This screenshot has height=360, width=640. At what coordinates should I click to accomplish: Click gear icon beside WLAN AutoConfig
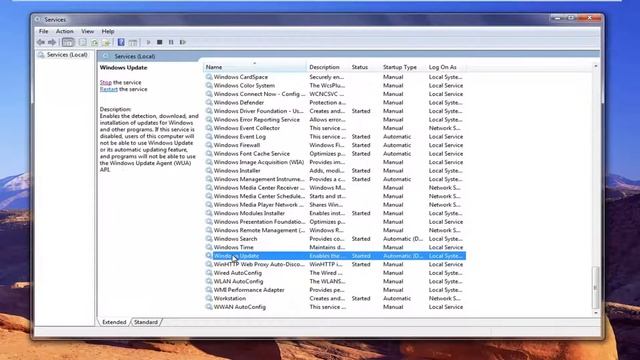[209, 281]
